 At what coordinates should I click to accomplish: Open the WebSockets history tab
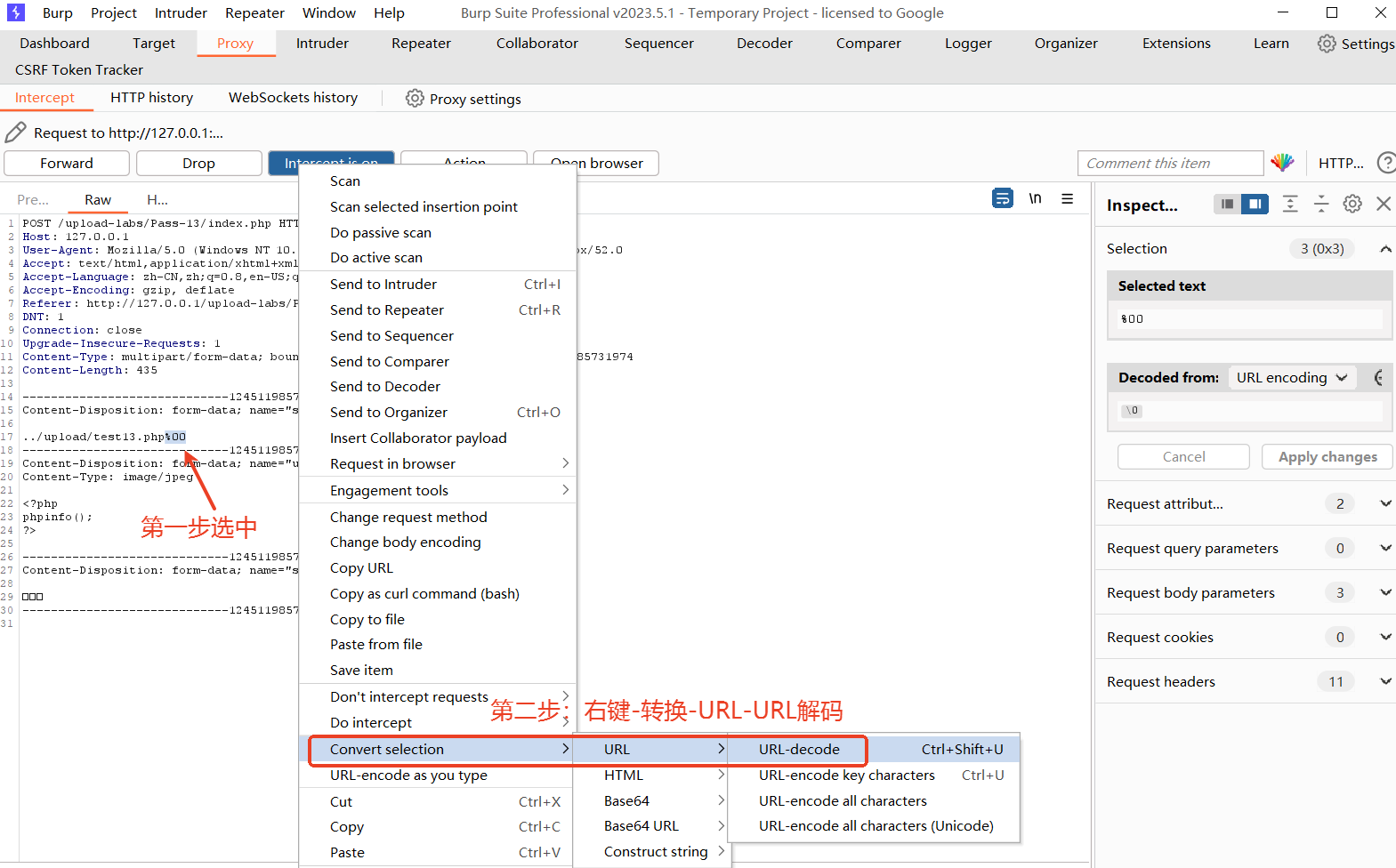293,98
